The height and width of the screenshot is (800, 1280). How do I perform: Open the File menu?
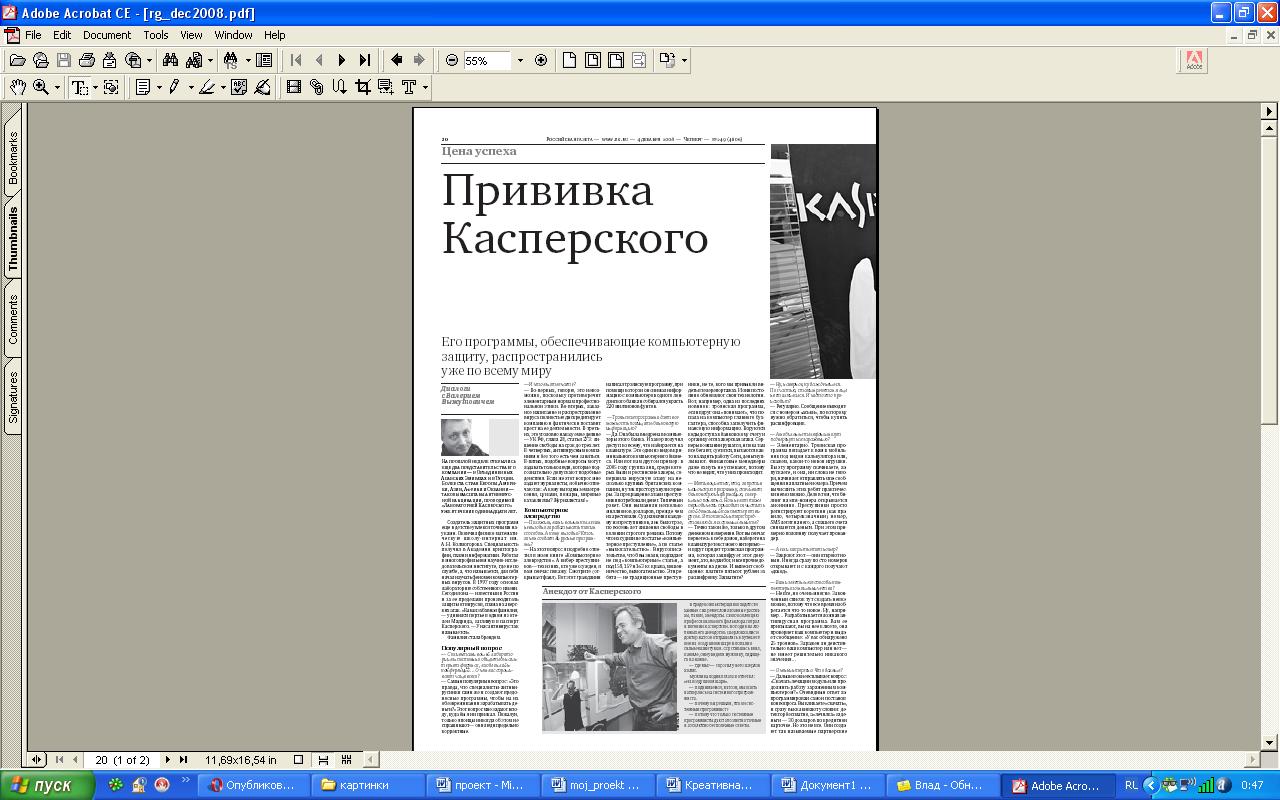(34, 35)
